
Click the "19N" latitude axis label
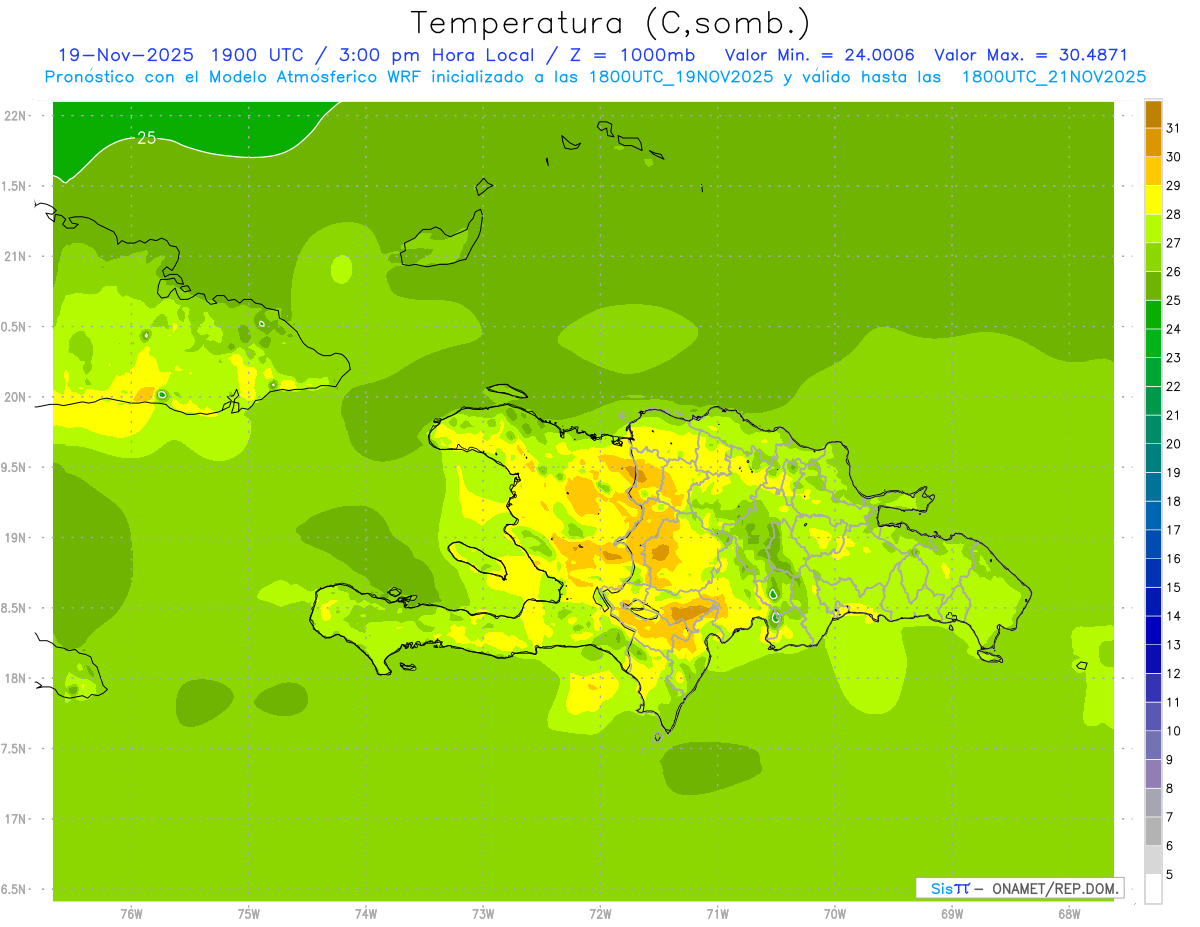tap(14, 538)
